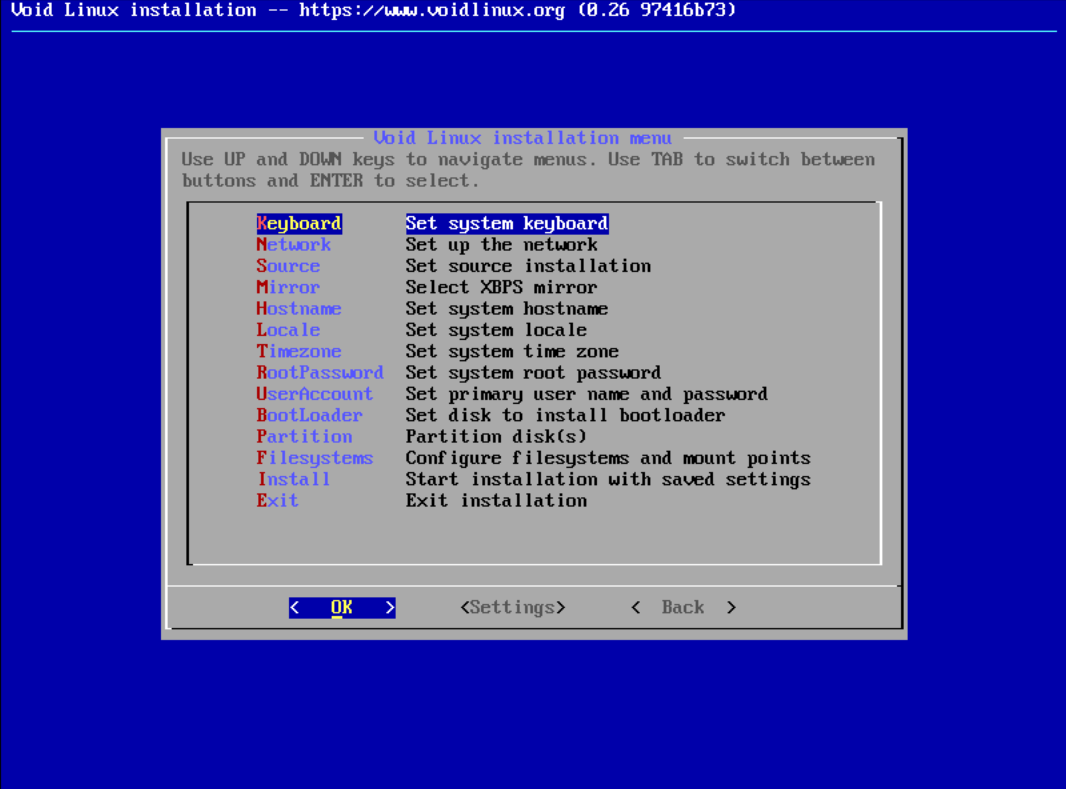Open the Timezone menu entry
This screenshot has width=1066, height=789.
click(299, 352)
